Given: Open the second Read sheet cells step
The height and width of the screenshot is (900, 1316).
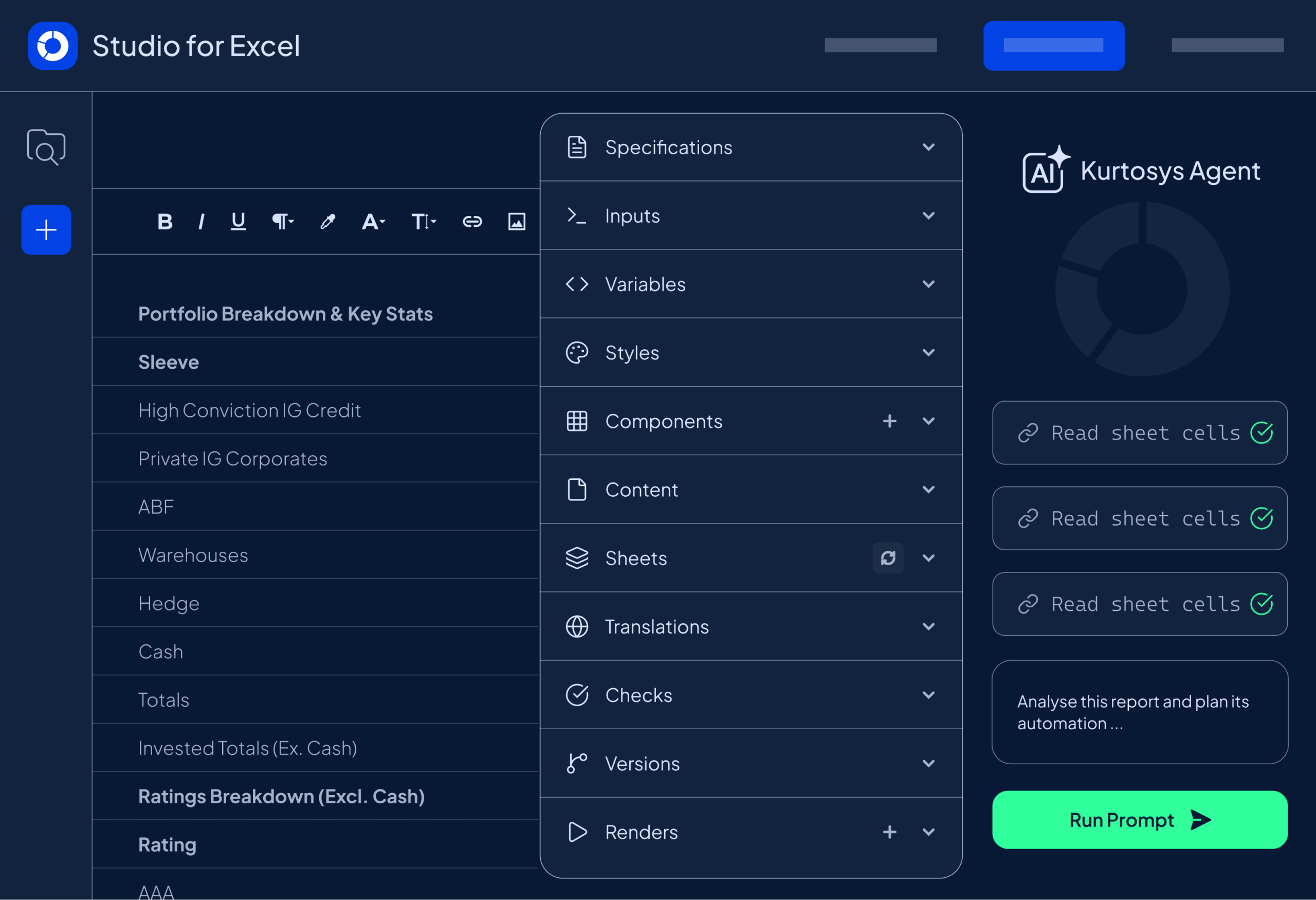Looking at the screenshot, I should click(x=1140, y=519).
